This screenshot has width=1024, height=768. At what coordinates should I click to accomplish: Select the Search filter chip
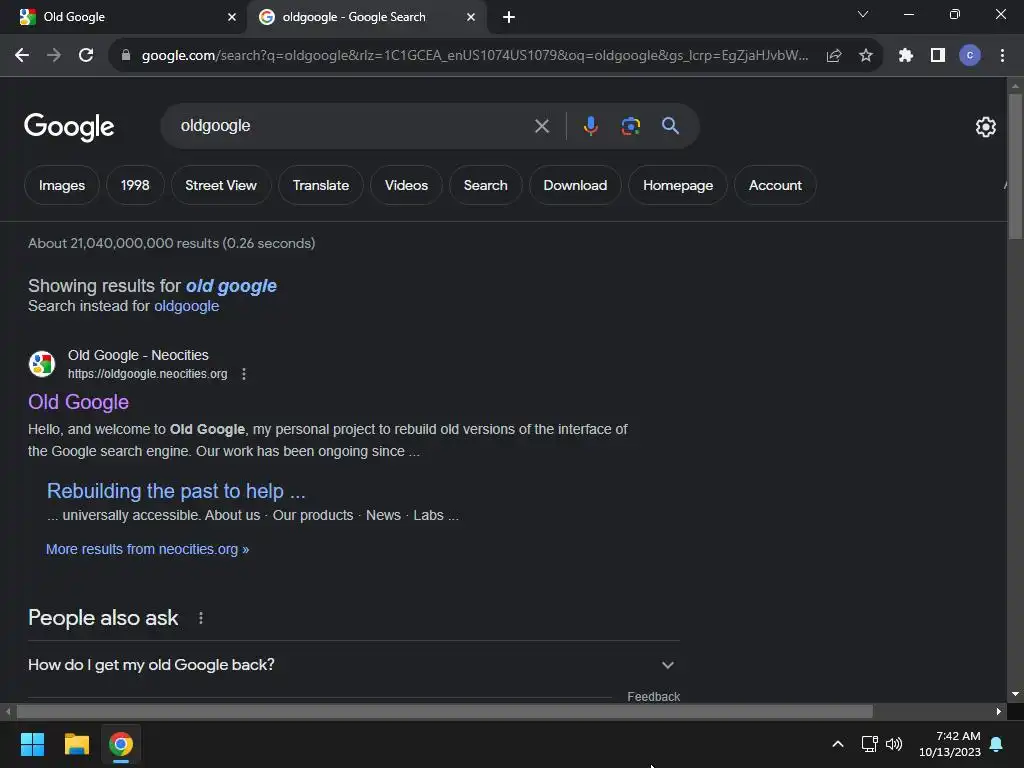[x=485, y=185]
